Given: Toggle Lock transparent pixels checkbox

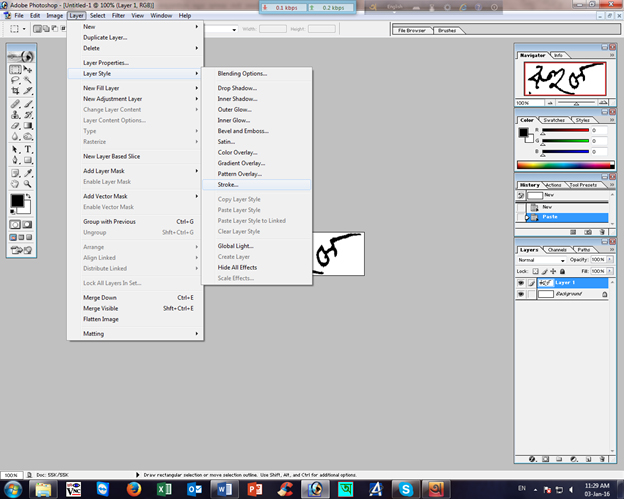Looking at the screenshot, I should (x=535, y=271).
